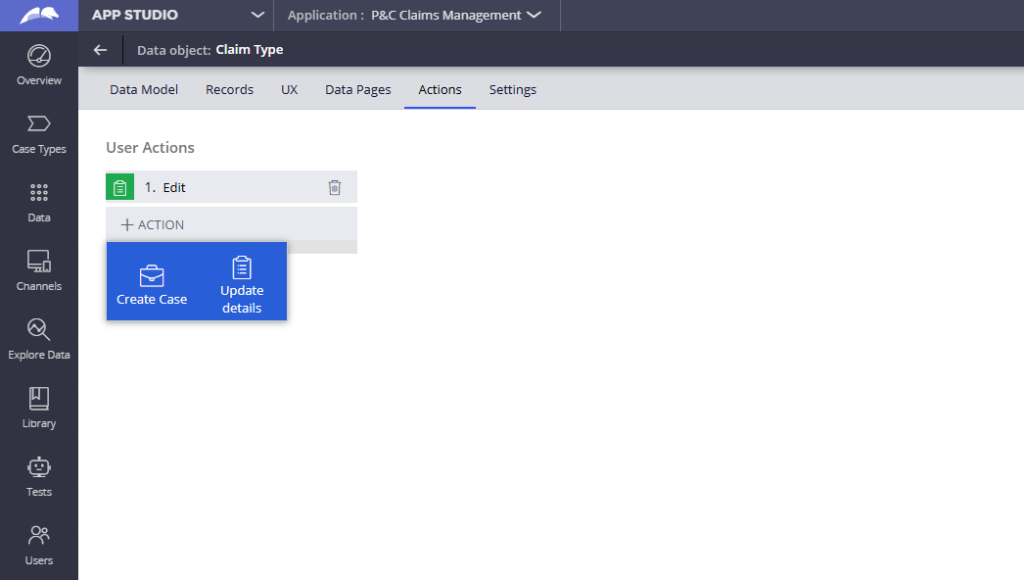Open the Overview sidebar section
This screenshot has width=1024, height=580.
click(39, 65)
